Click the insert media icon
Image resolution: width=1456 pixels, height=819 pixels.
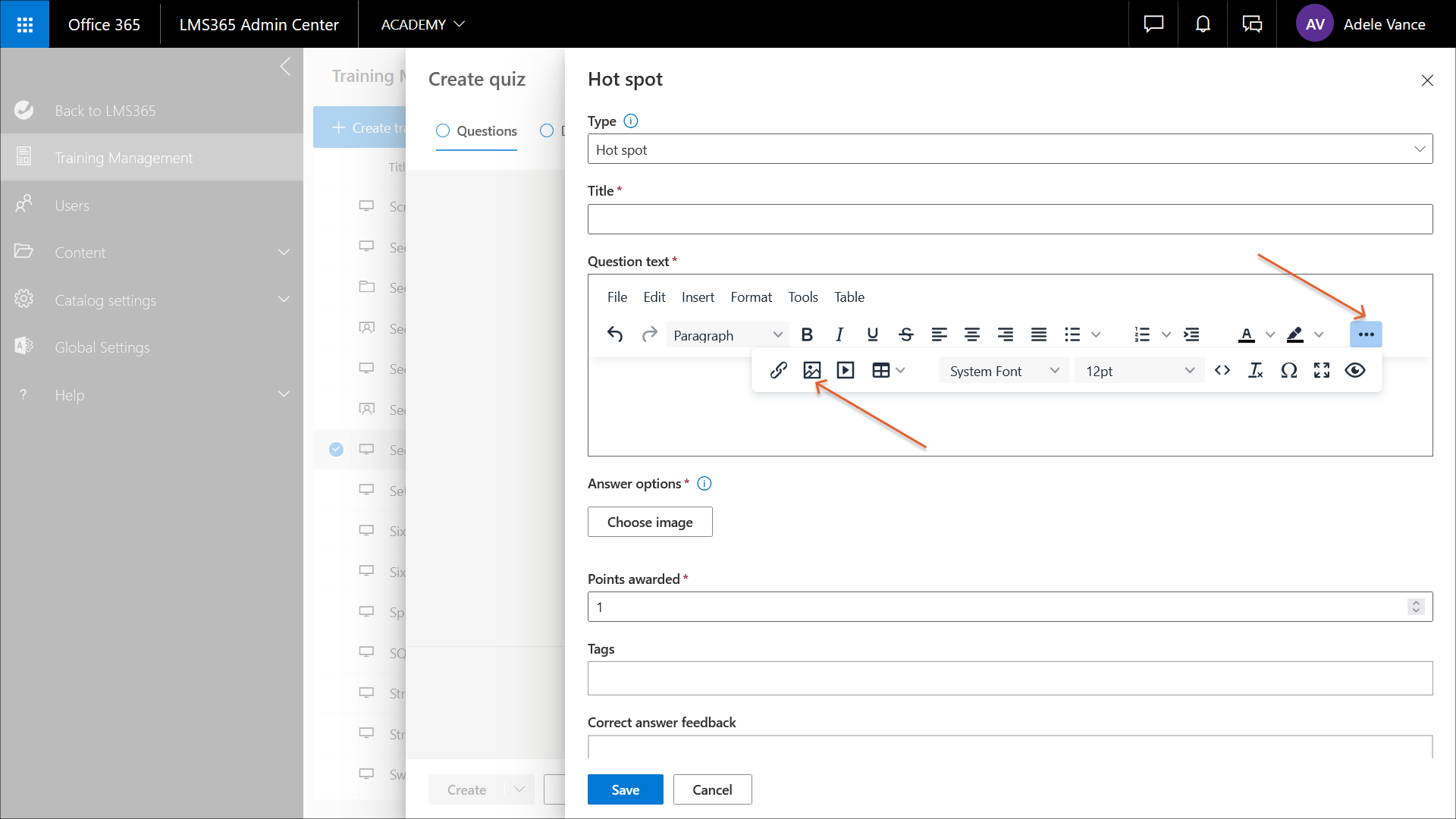(x=845, y=370)
